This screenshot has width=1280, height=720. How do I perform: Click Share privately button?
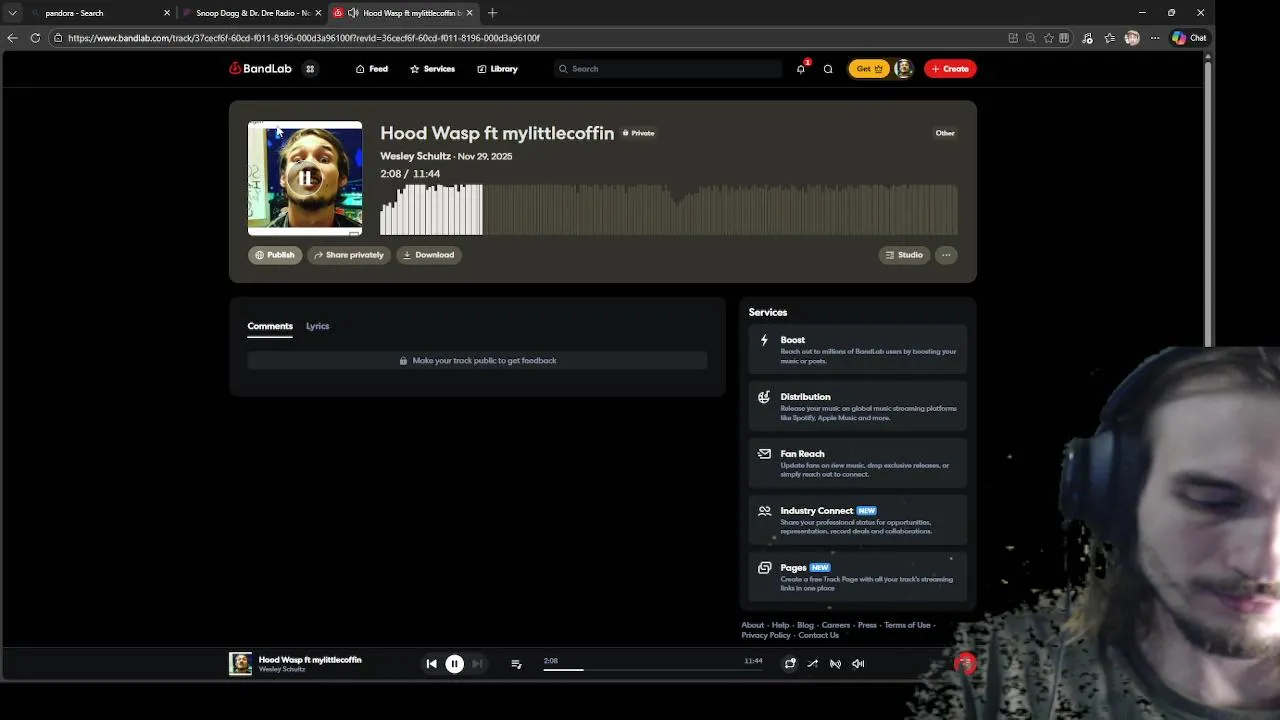[348, 255]
